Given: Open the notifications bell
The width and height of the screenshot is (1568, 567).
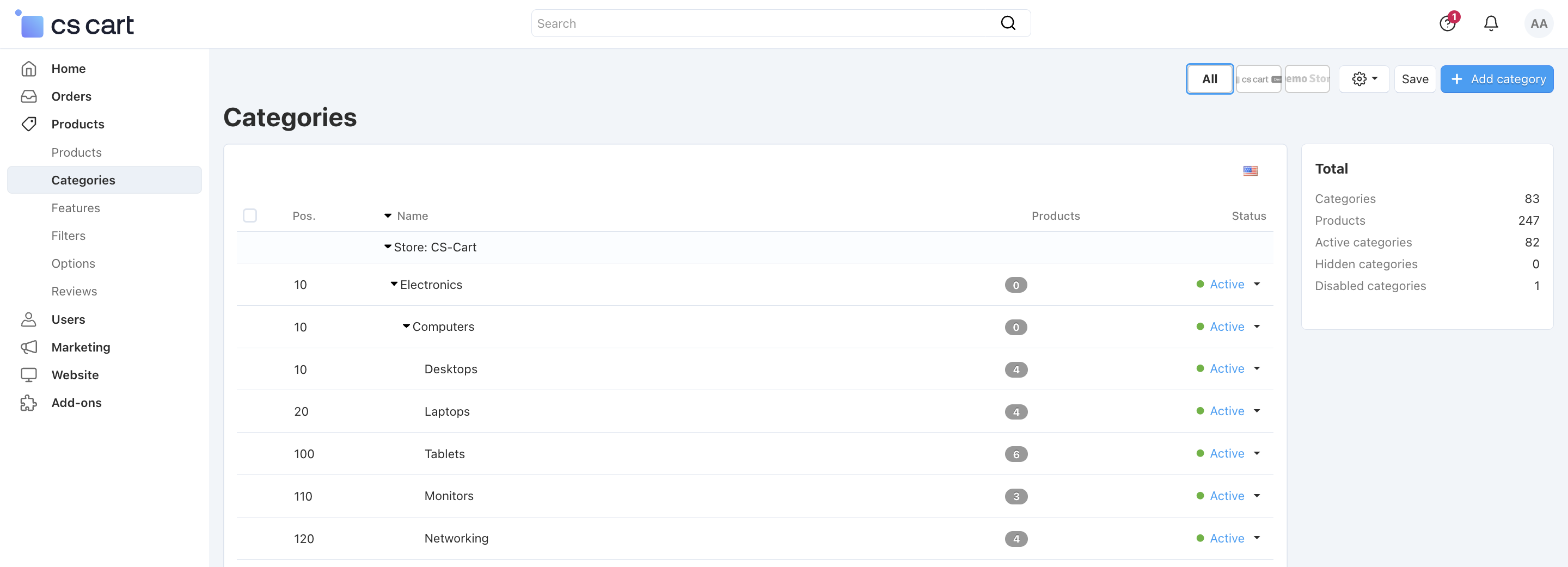Looking at the screenshot, I should (1491, 23).
